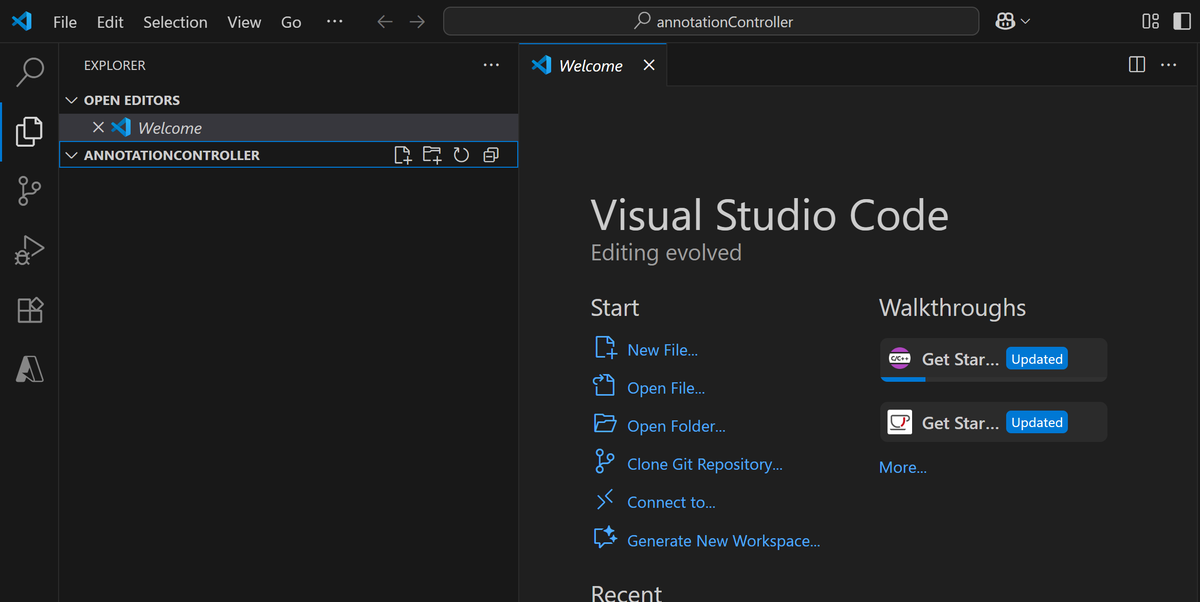The height and width of the screenshot is (602, 1200).
Task: Show more menus via title bar ellipsis
Action: click(x=335, y=22)
